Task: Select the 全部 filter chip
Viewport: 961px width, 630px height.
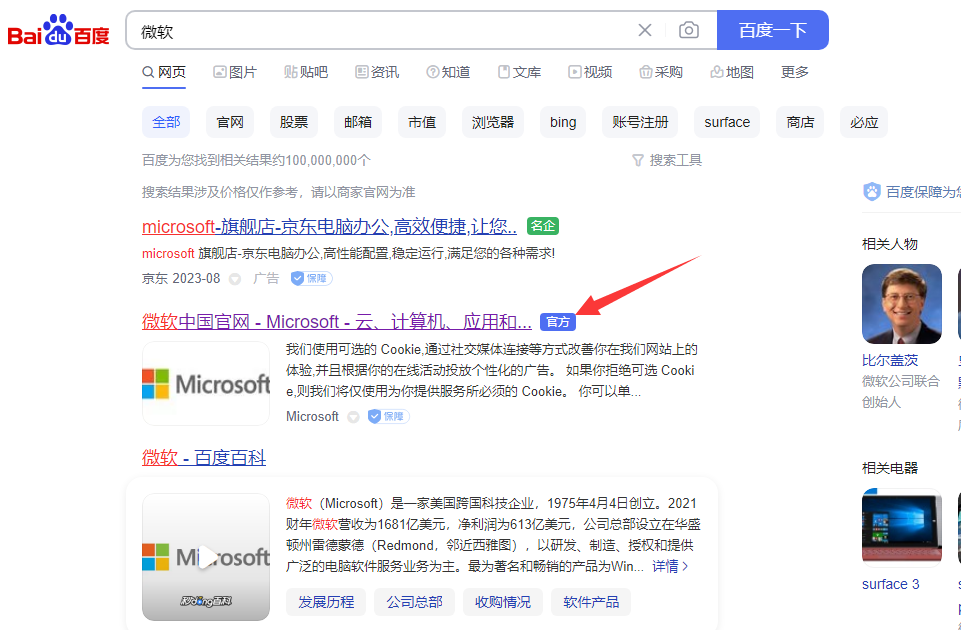Action: pos(166,122)
